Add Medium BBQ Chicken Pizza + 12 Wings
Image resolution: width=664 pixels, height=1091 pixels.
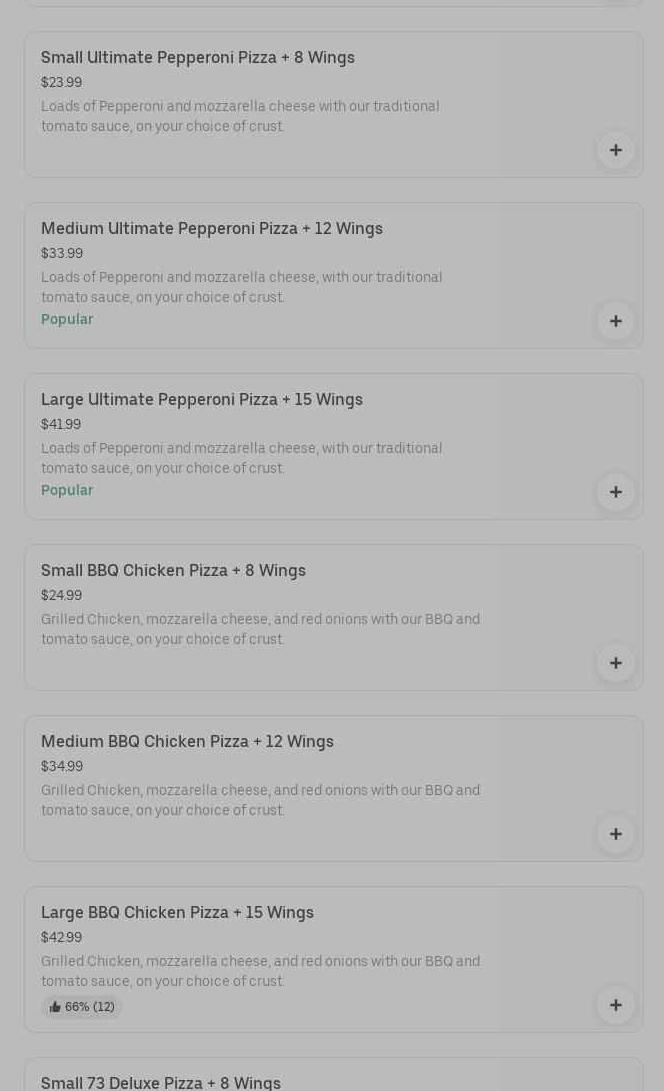(615, 834)
